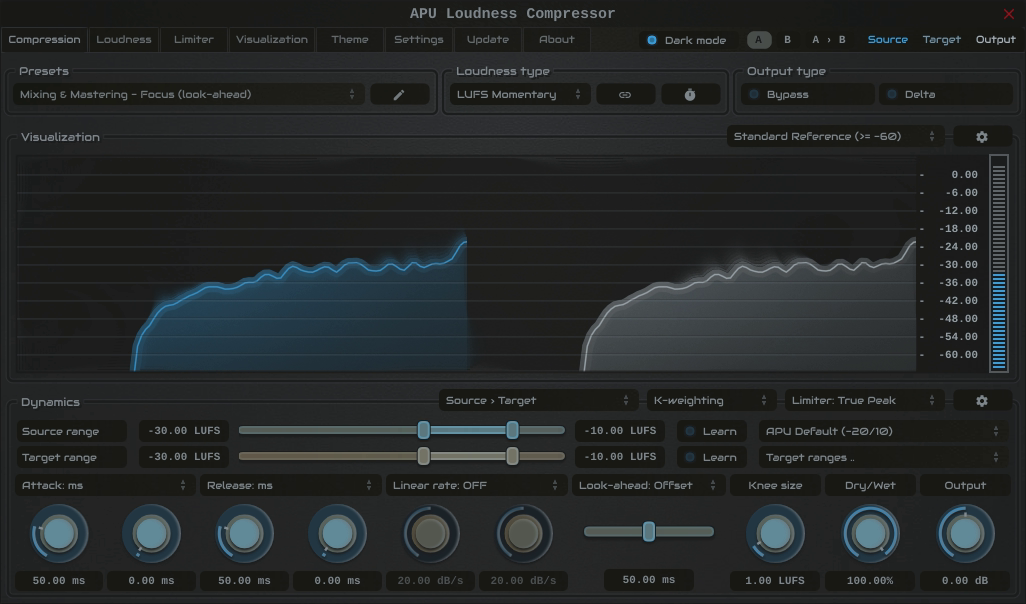
Task: Click the Knee size label button
Action: [x=775, y=486]
